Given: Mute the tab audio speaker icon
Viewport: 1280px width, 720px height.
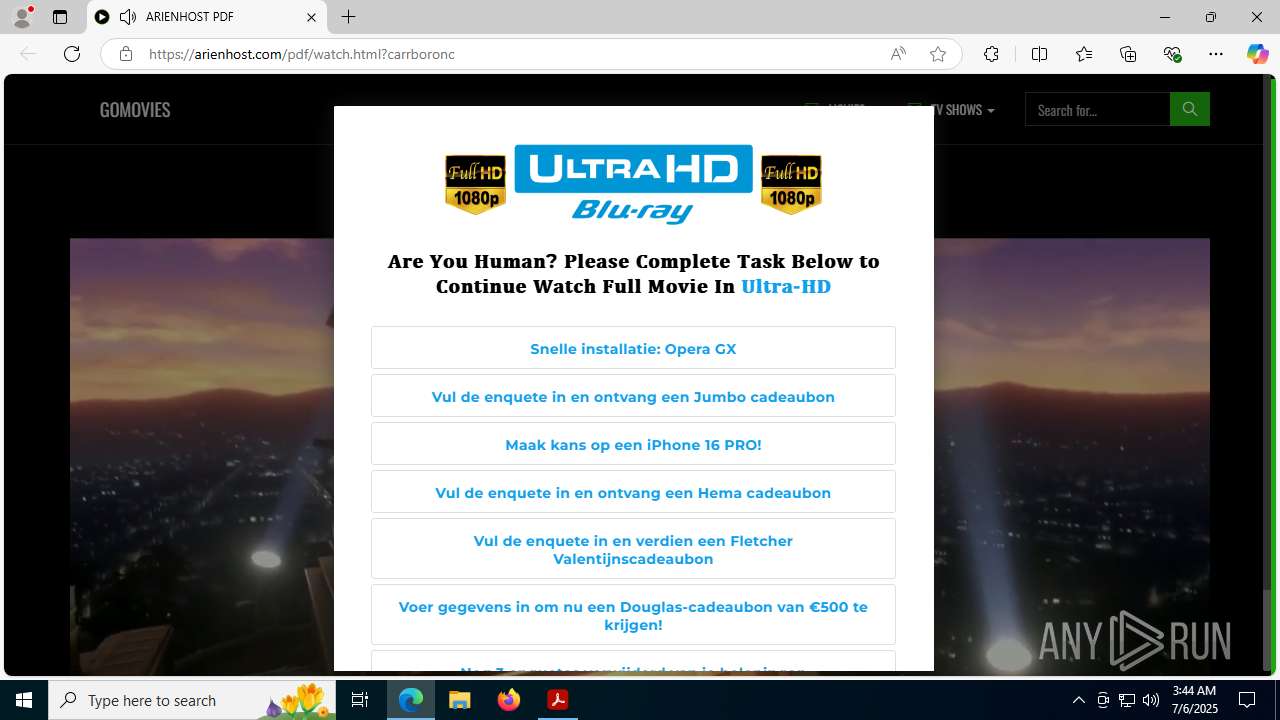Looking at the screenshot, I should (x=128, y=17).
